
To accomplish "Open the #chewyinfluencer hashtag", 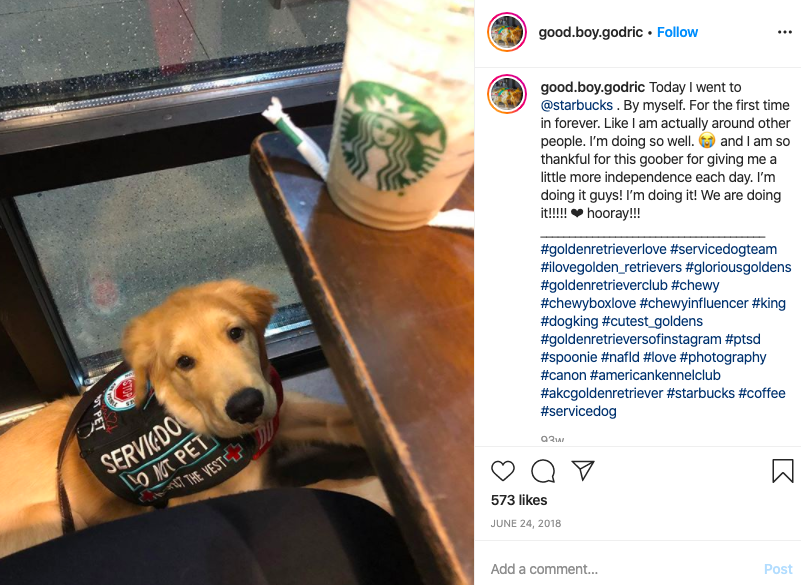I will 694,303.
